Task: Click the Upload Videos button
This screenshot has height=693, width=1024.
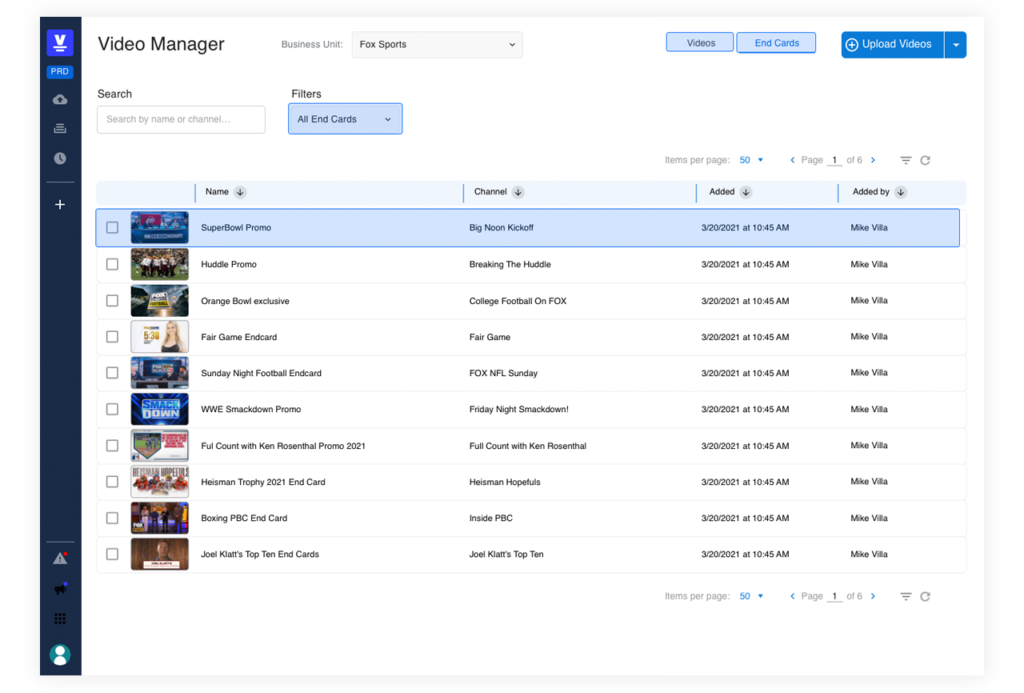Action: (892, 45)
